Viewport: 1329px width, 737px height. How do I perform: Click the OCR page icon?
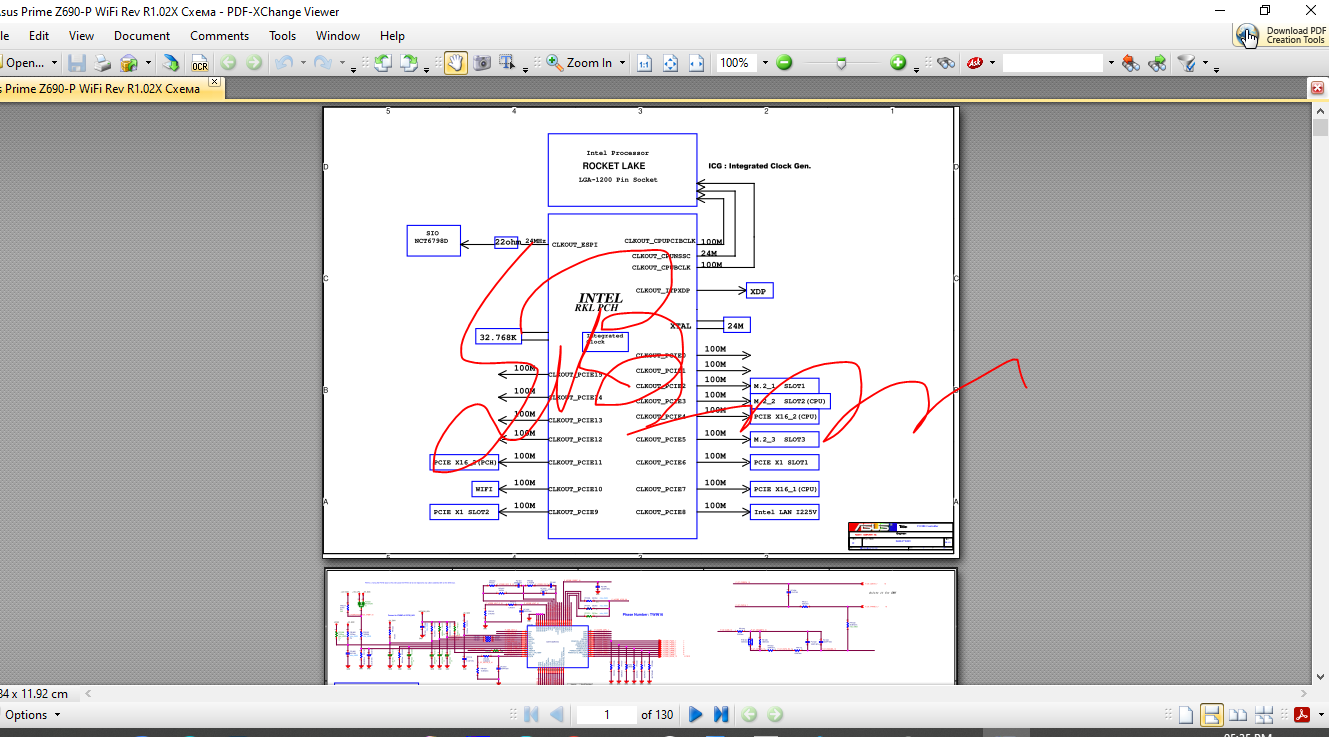pos(199,63)
